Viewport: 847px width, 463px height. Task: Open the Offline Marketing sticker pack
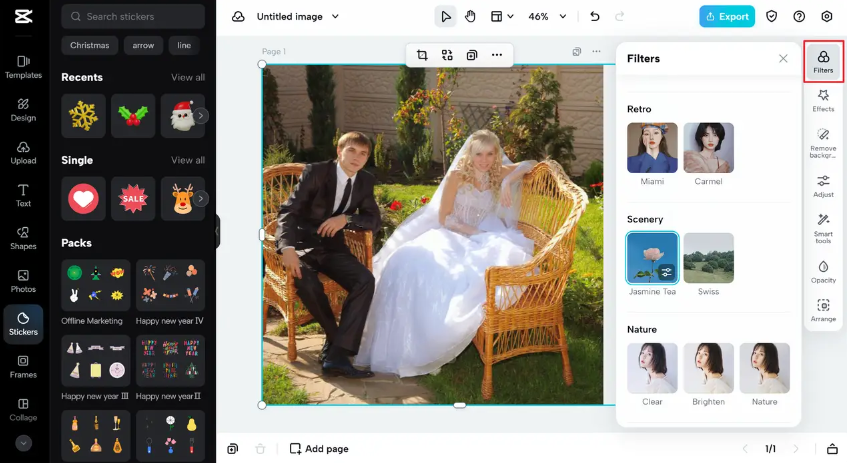point(96,285)
